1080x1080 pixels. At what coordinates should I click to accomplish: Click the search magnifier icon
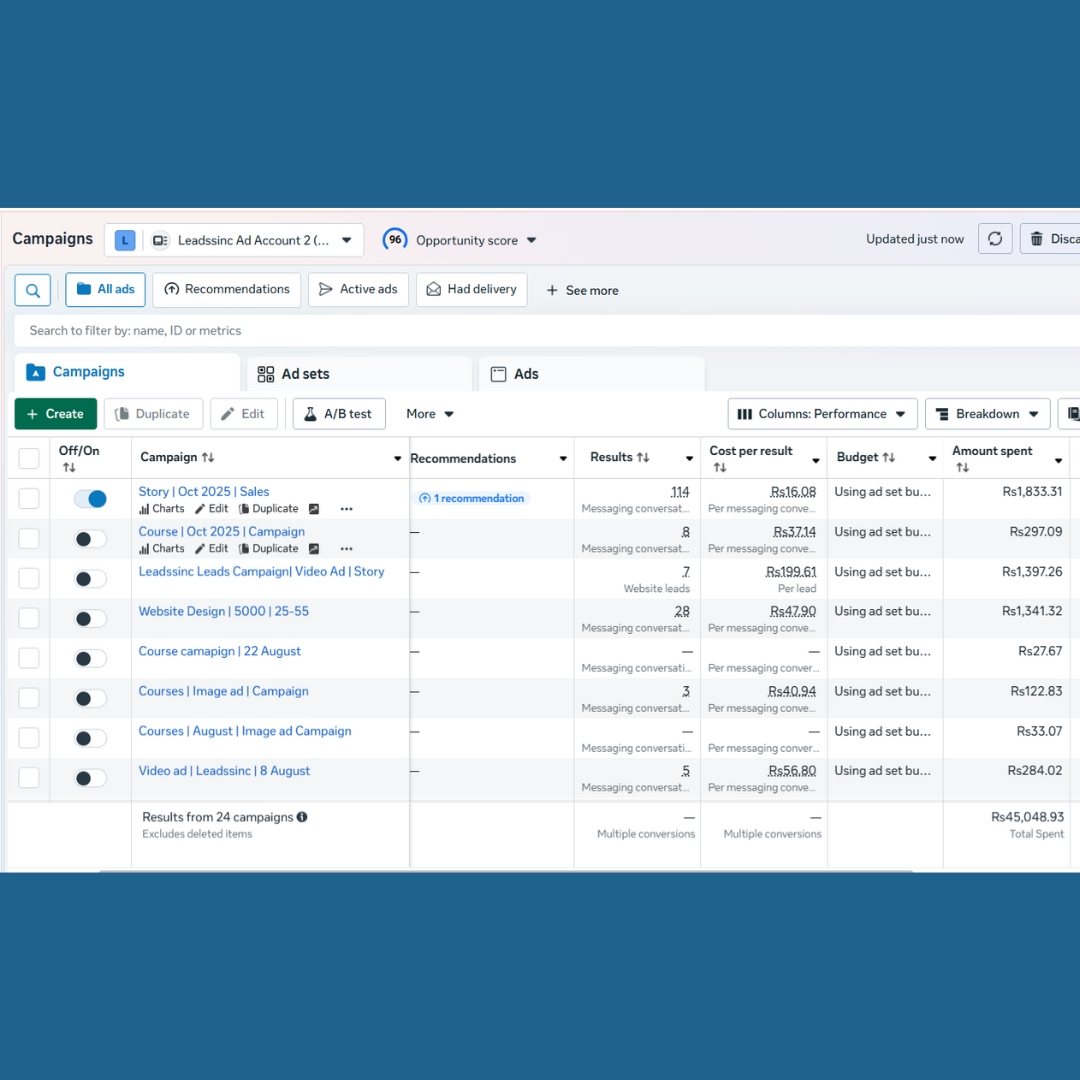click(x=32, y=290)
